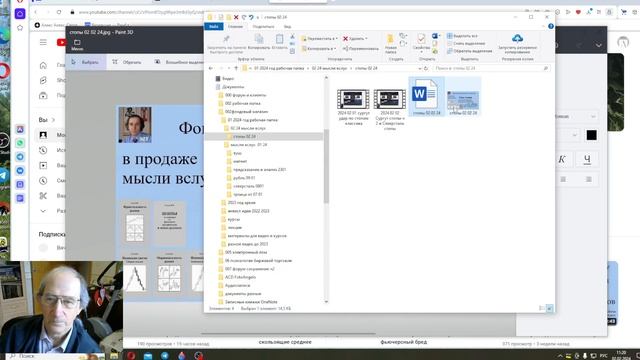The width and height of the screenshot is (640, 360).
Task: Choose the Select tool in Paint 3D
Action: click(85, 62)
